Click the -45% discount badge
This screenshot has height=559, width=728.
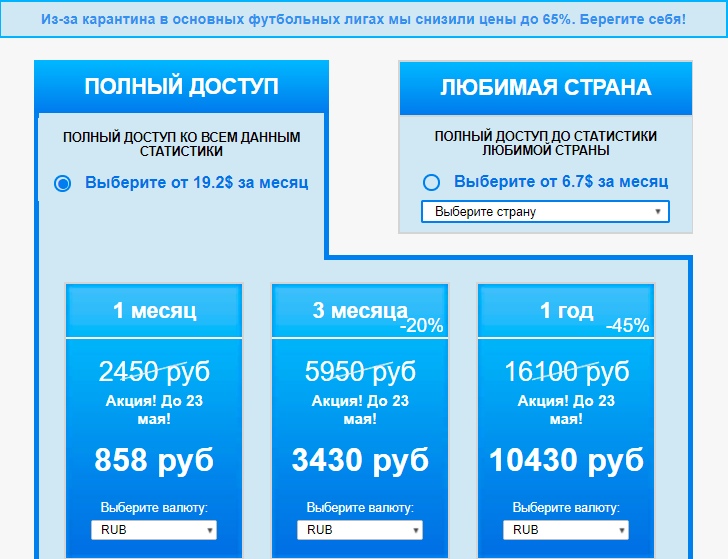pos(627,326)
